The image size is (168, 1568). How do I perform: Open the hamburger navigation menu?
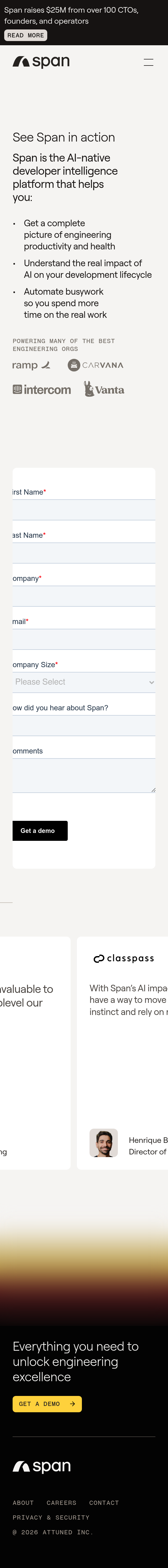click(149, 62)
